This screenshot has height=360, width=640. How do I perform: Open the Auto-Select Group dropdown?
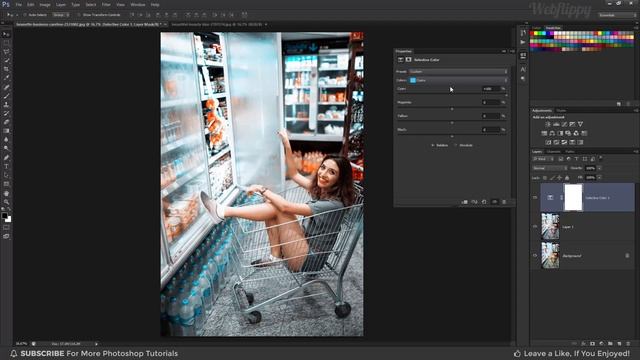click(x=60, y=15)
